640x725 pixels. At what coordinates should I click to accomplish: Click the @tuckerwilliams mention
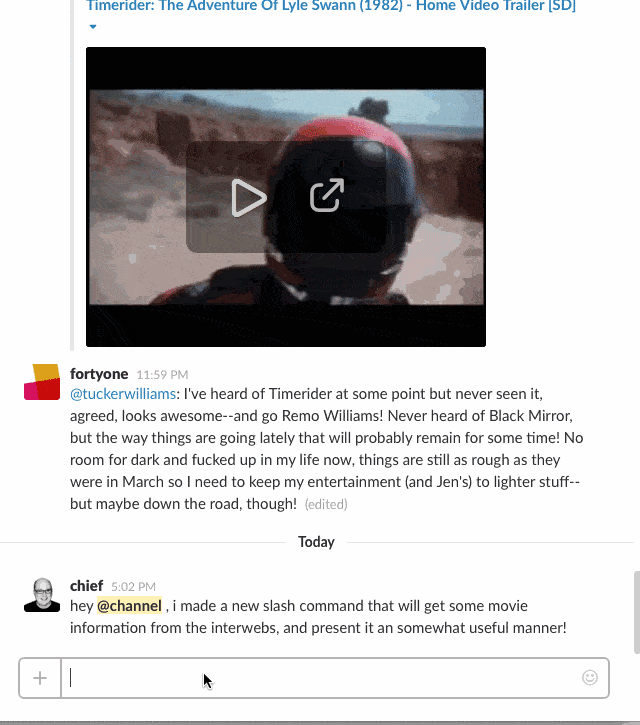click(123, 394)
